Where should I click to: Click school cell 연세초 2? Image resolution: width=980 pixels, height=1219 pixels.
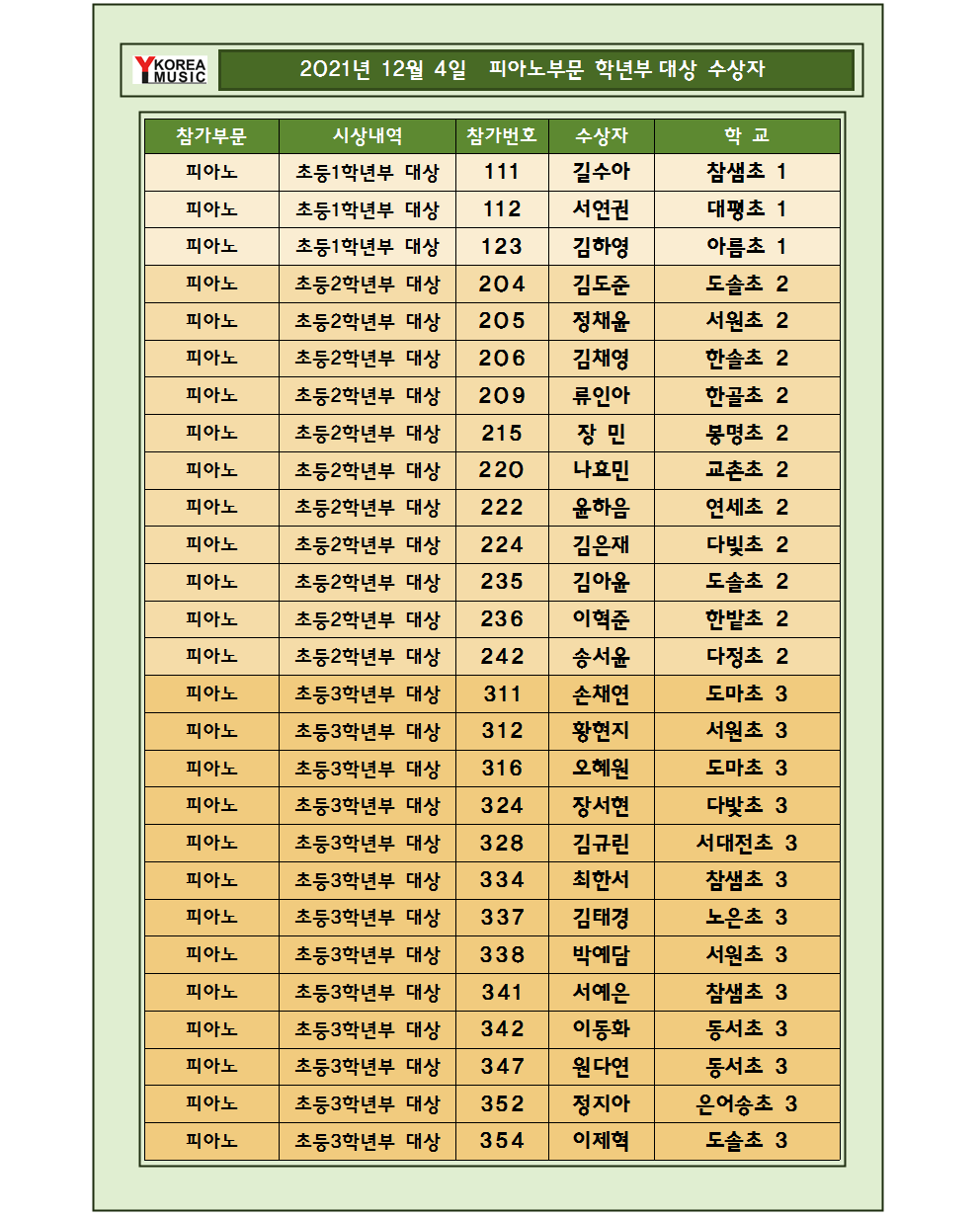pyautogui.click(x=747, y=508)
